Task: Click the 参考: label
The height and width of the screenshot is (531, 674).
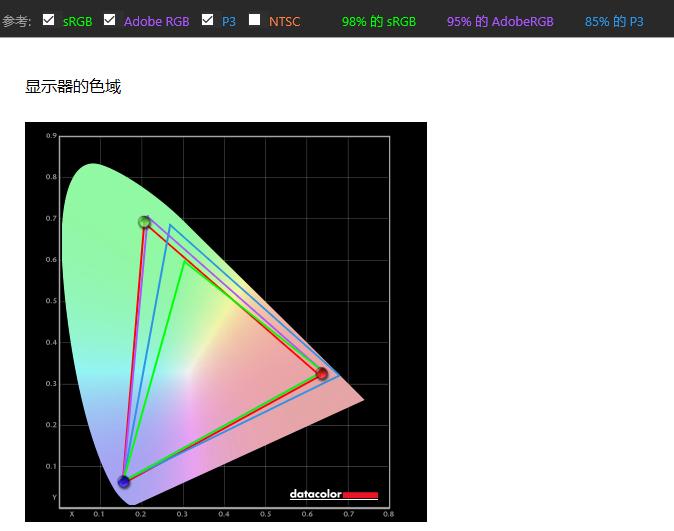Action: coord(17,21)
